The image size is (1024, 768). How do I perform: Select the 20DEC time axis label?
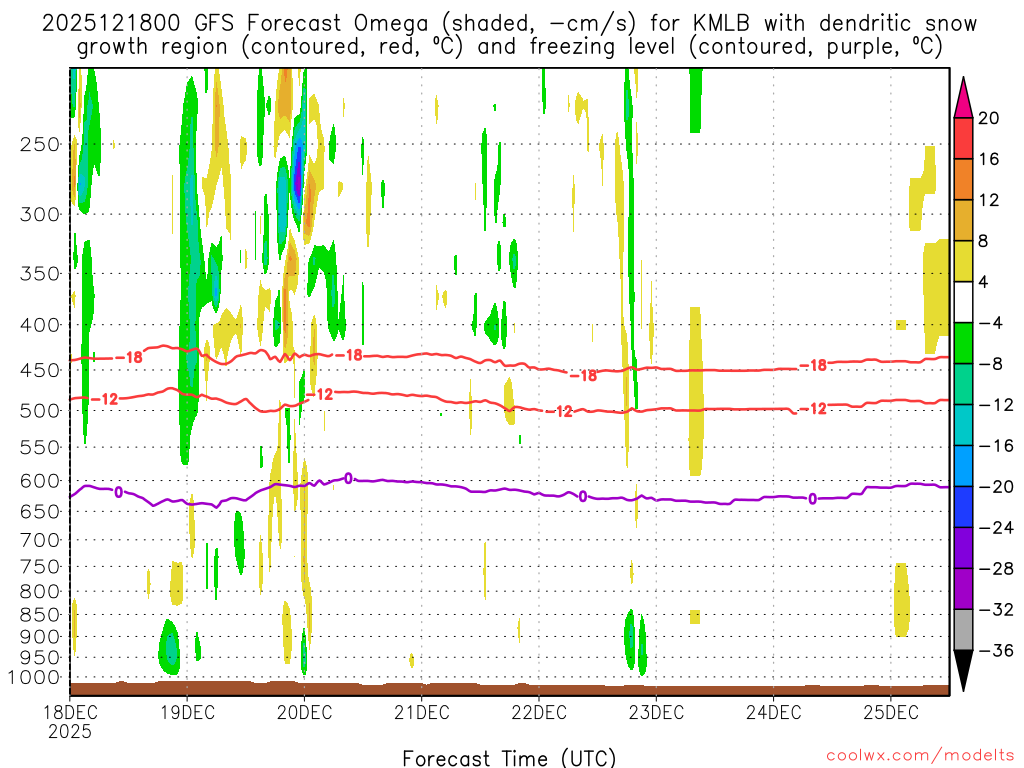(x=304, y=712)
